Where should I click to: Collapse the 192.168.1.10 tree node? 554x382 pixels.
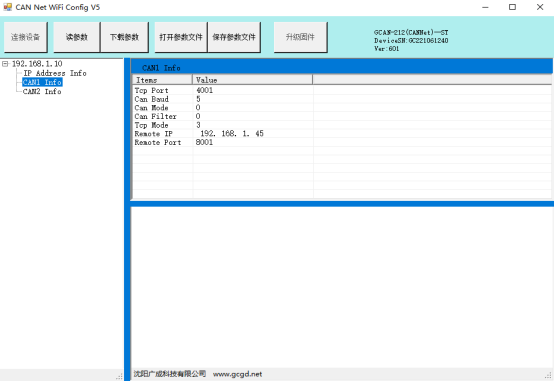click(5, 64)
